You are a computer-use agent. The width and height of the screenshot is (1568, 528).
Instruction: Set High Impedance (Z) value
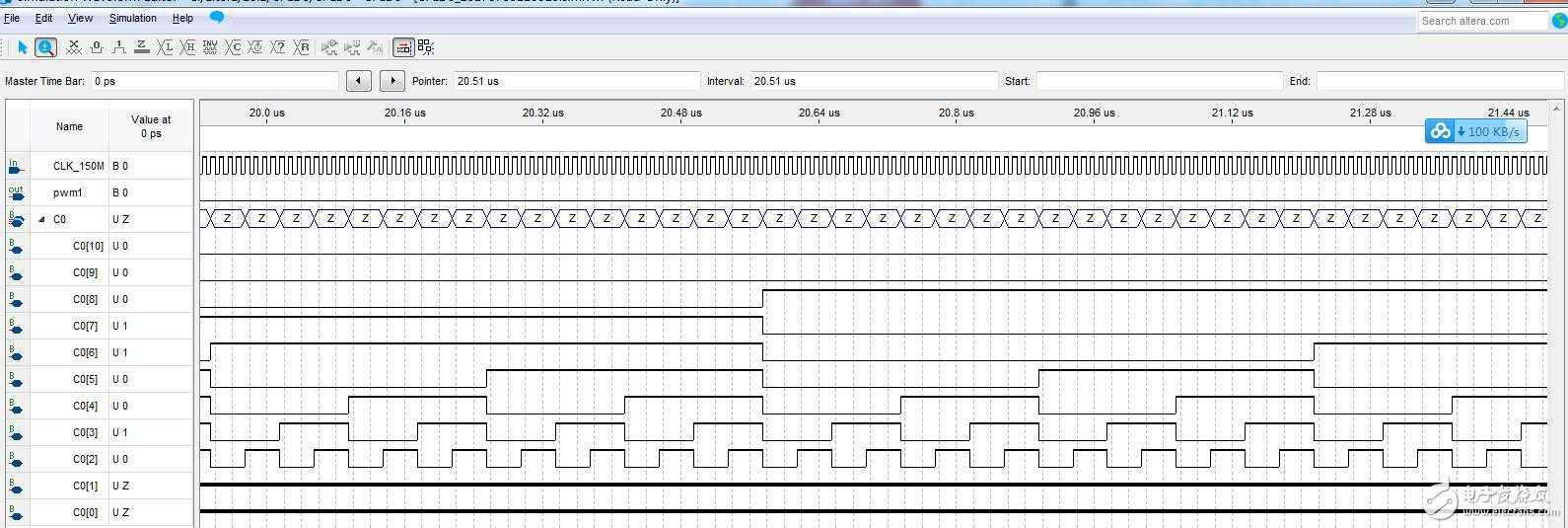142,46
